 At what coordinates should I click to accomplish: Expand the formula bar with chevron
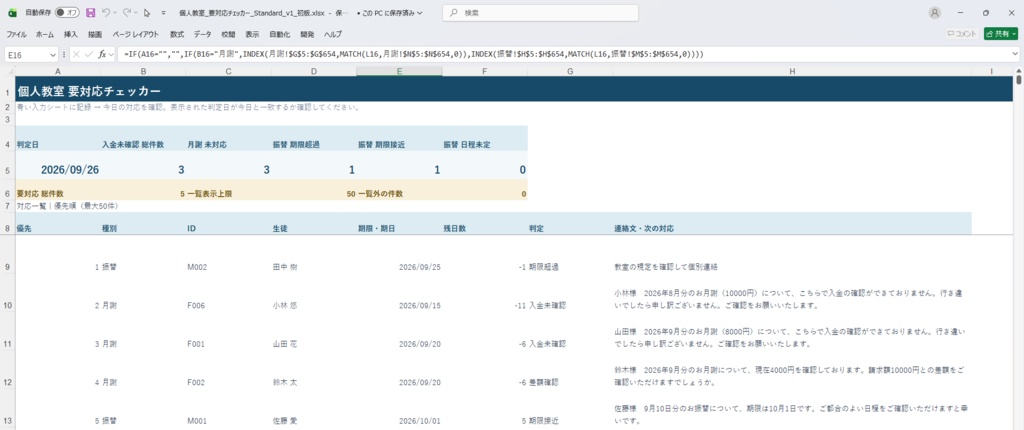tap(1016, 55)
